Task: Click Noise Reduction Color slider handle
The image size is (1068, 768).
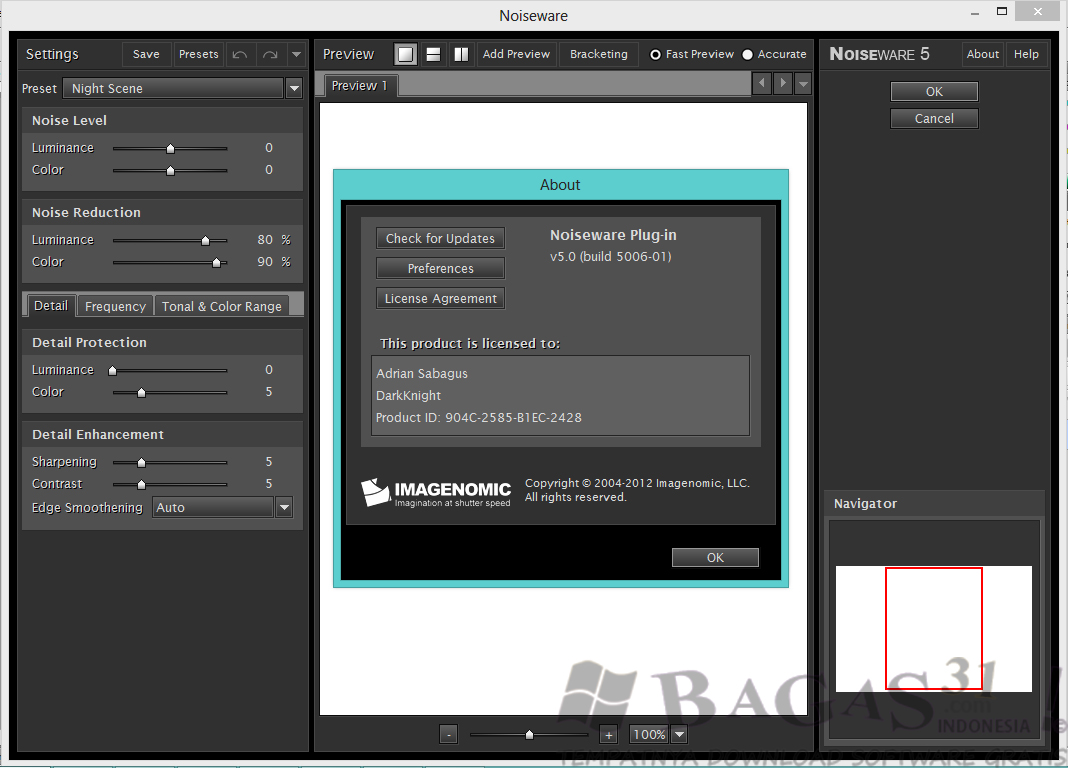Action: [x=216, y=262]
